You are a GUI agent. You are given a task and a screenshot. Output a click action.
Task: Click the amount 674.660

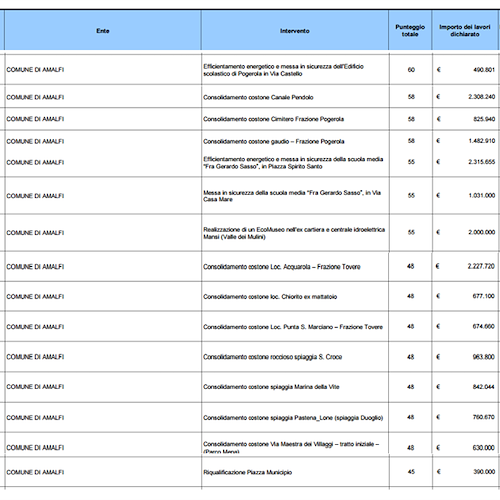[x=483, y=326]
